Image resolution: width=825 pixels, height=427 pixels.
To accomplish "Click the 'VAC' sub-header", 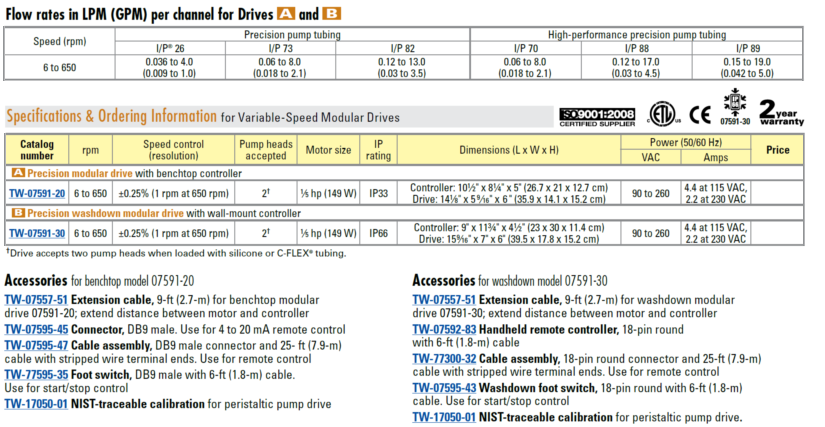I will click(650, 157).
